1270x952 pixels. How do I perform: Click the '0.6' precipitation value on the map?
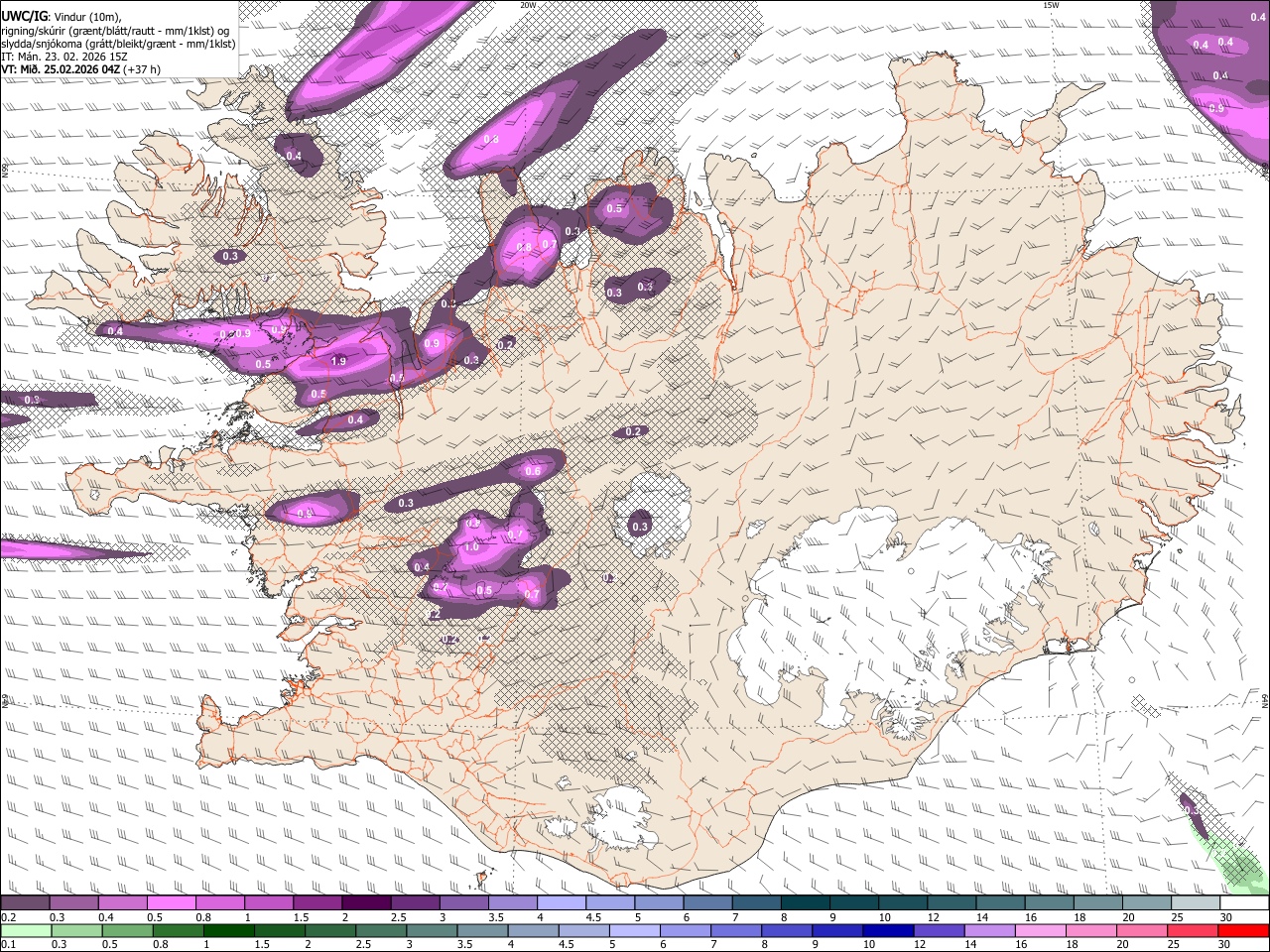click(533, 471)
